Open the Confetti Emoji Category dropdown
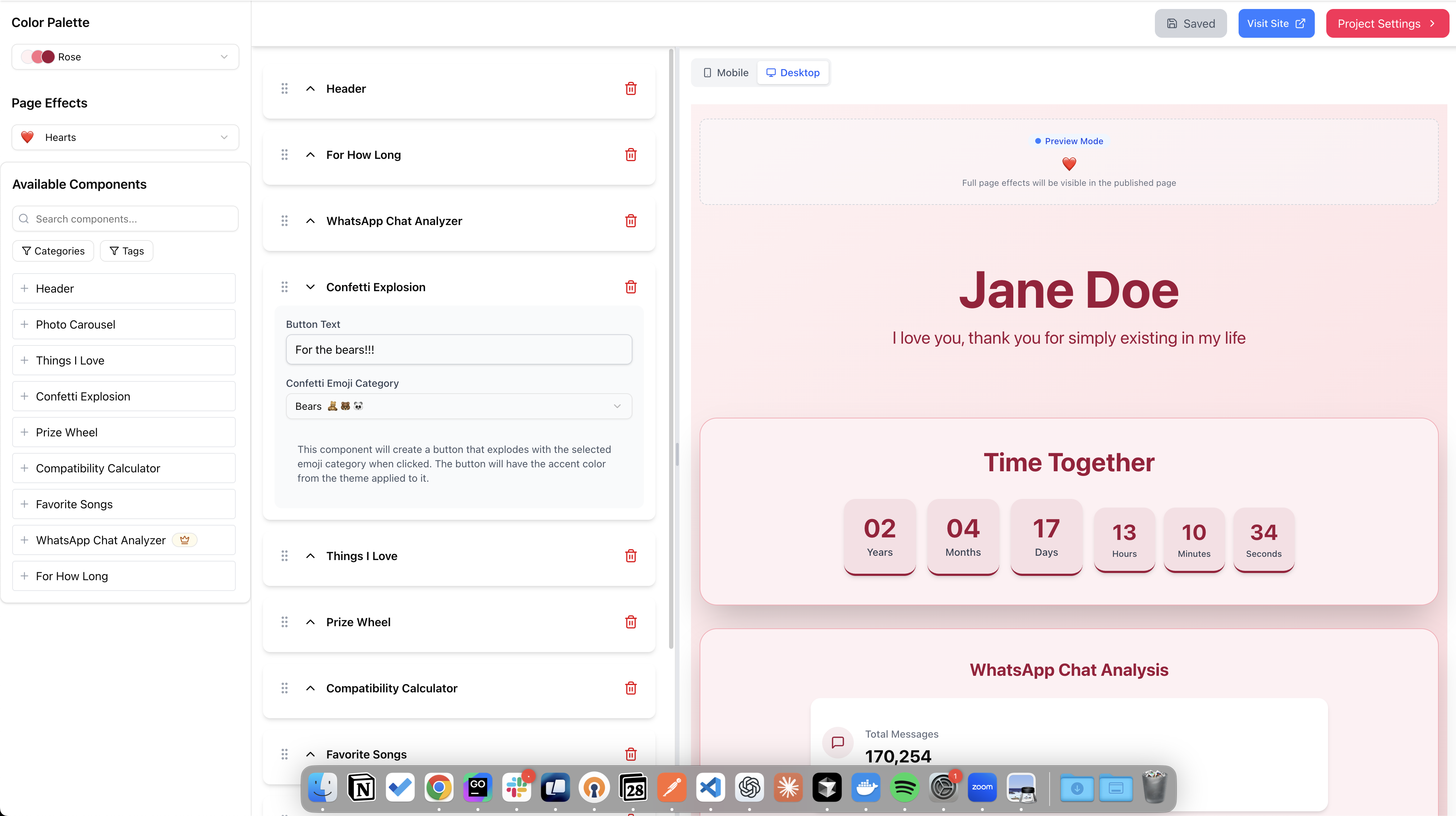Viewport: 1456px width, 816px height. 459,406
